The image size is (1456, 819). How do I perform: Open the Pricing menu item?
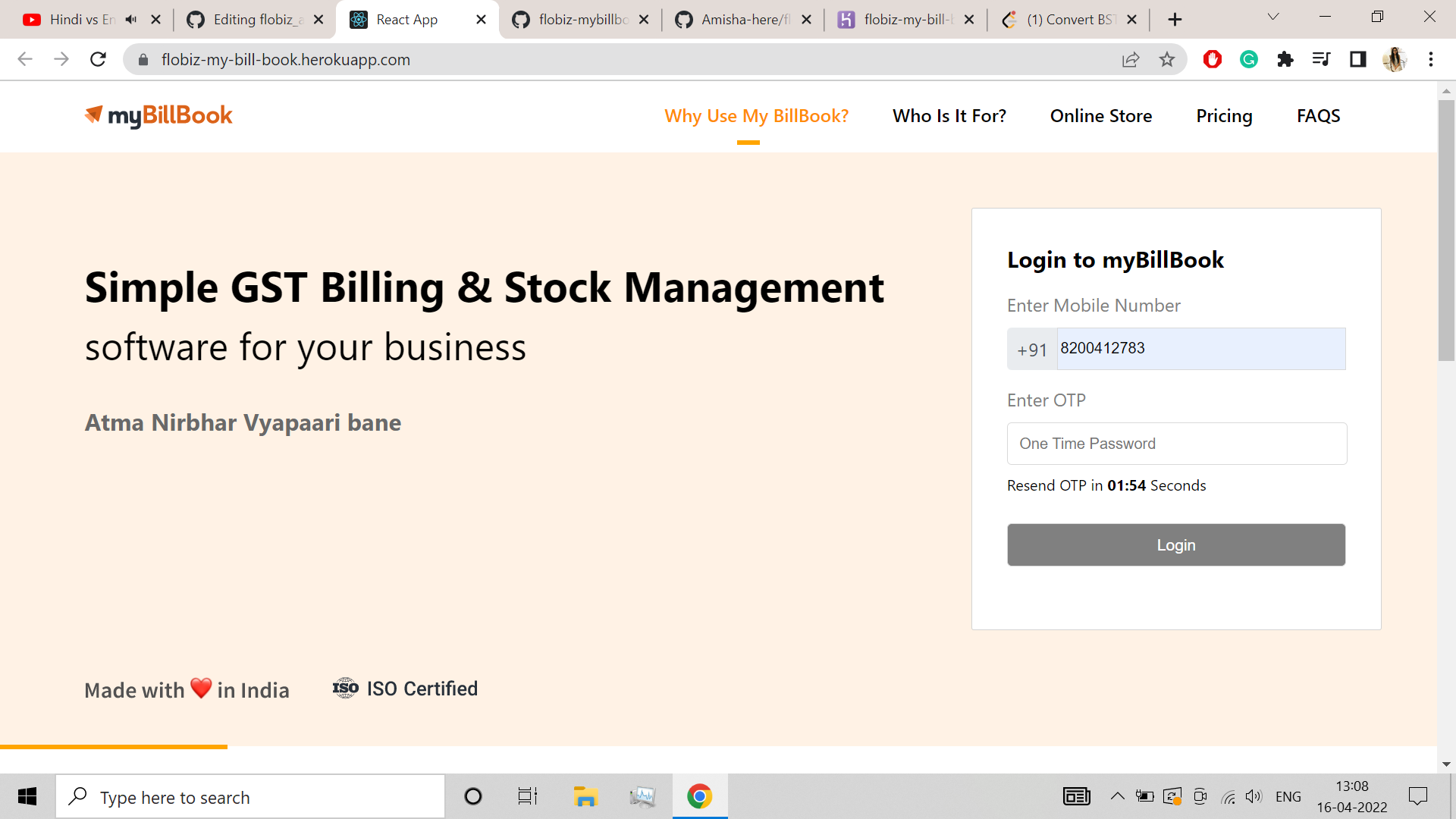tap(1223, 116)
